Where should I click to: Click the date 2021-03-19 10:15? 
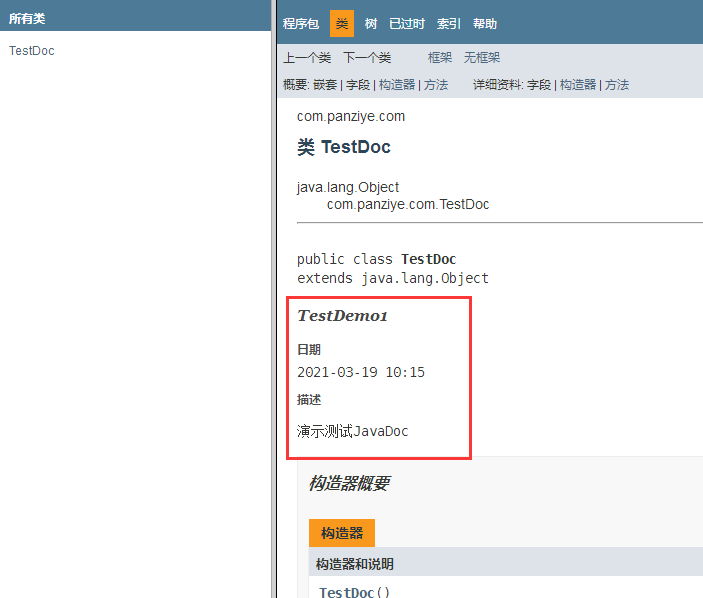[360, 372]
